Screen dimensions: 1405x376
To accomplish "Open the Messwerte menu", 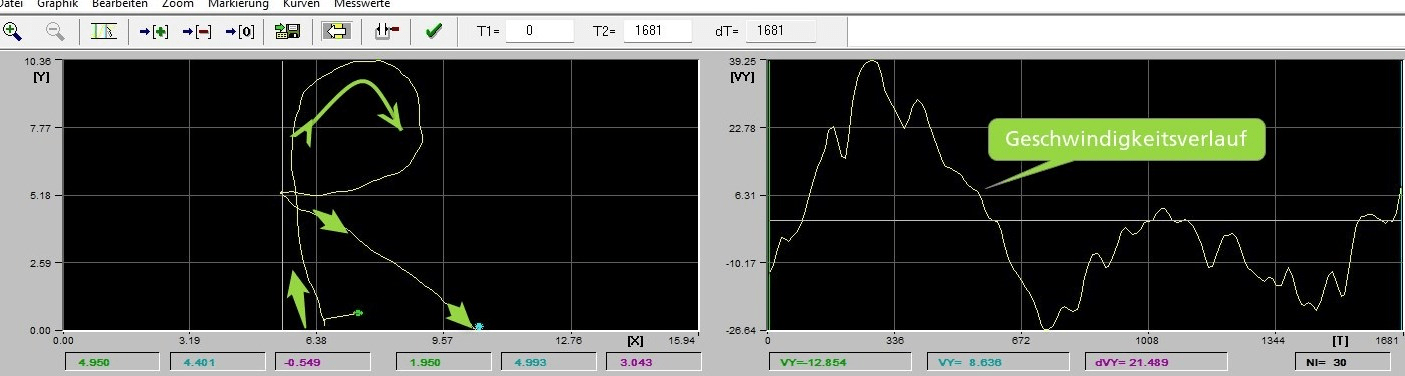I will (362, 4).
